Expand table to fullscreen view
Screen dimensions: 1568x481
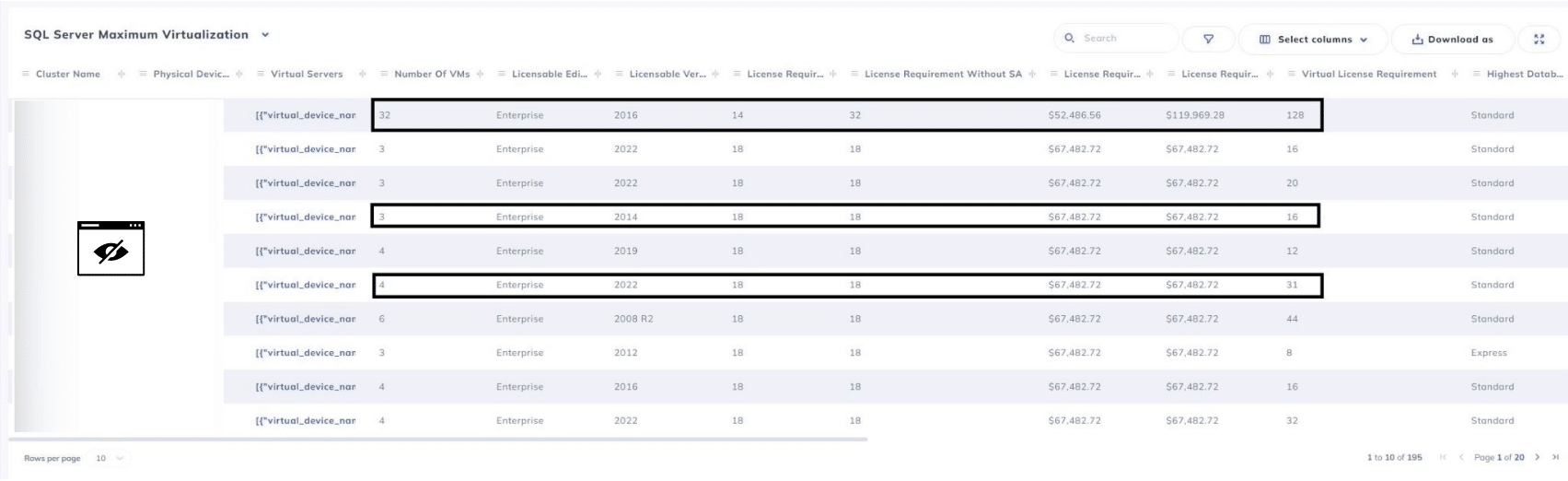1539,39
